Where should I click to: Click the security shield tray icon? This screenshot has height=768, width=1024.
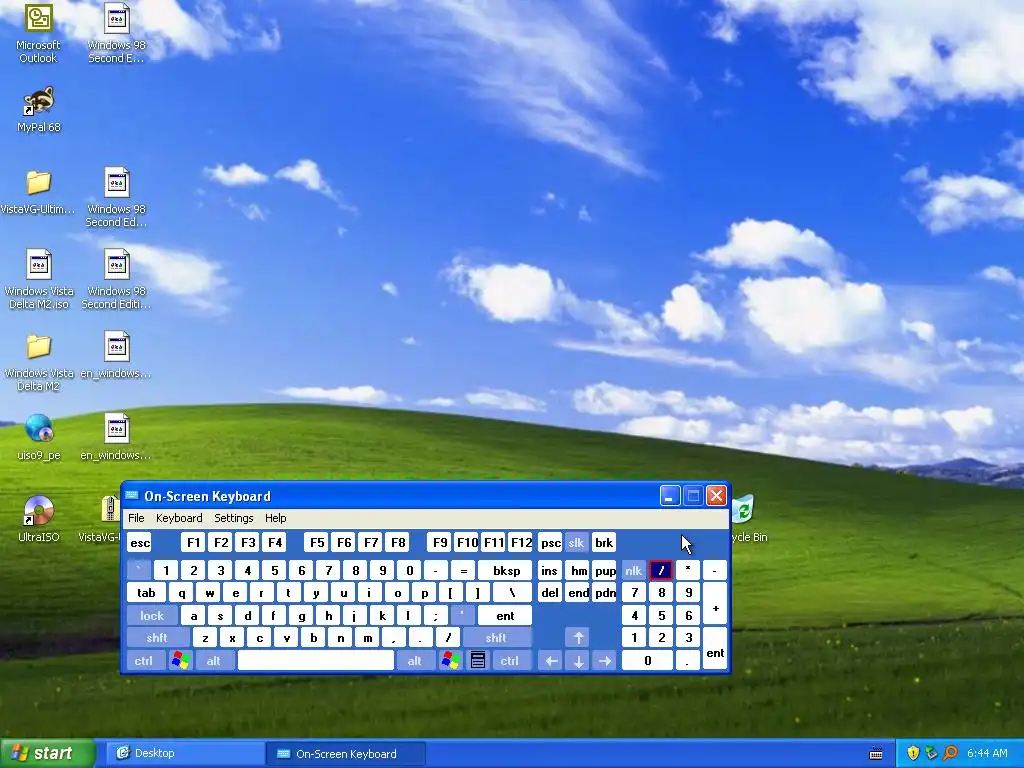click(913, 754)
